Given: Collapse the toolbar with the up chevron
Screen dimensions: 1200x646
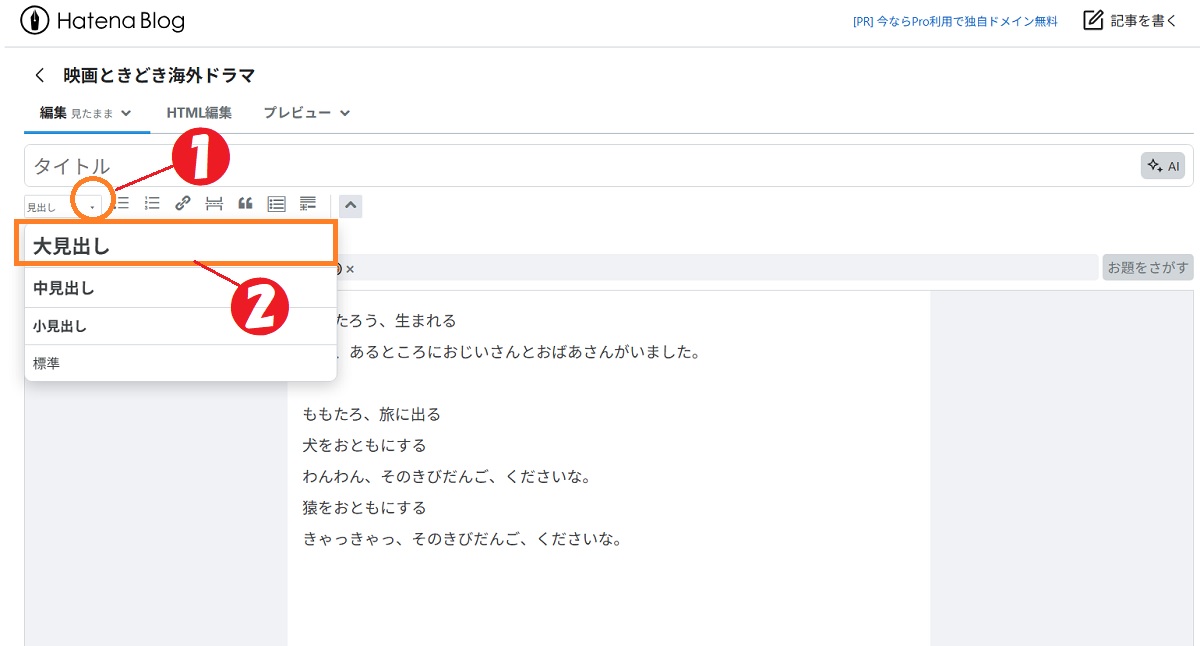Looking at the screenshot, I should point(350,204).
